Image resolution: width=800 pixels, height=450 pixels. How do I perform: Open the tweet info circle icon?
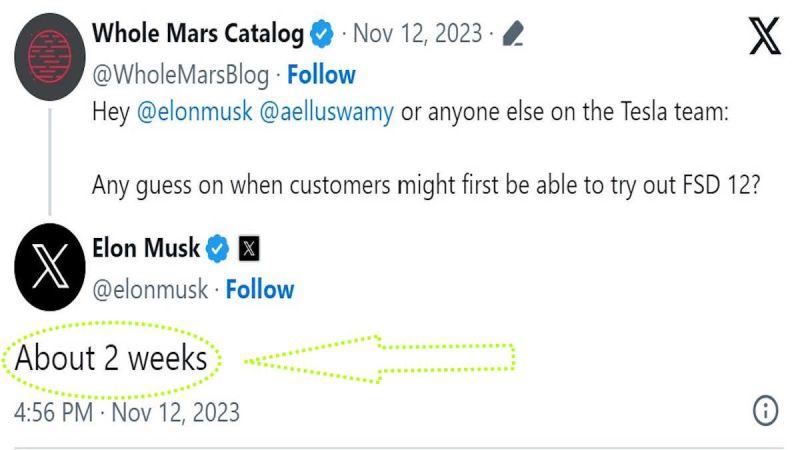[x=765, y=410]
